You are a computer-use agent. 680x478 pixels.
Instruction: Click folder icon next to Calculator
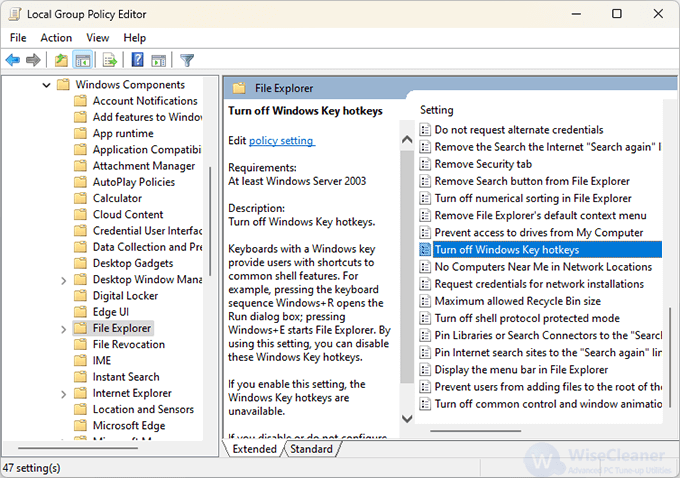(x=80, y=198)
